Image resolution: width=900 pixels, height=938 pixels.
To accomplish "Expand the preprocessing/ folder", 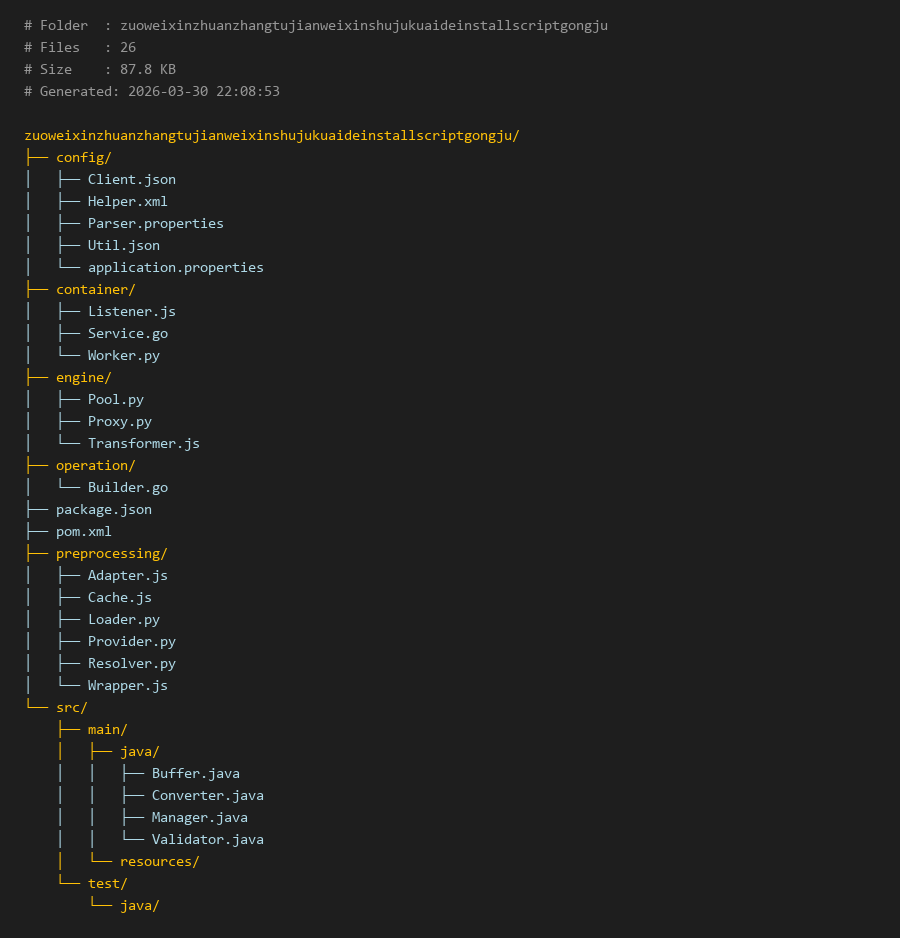I will pos(111,554).
